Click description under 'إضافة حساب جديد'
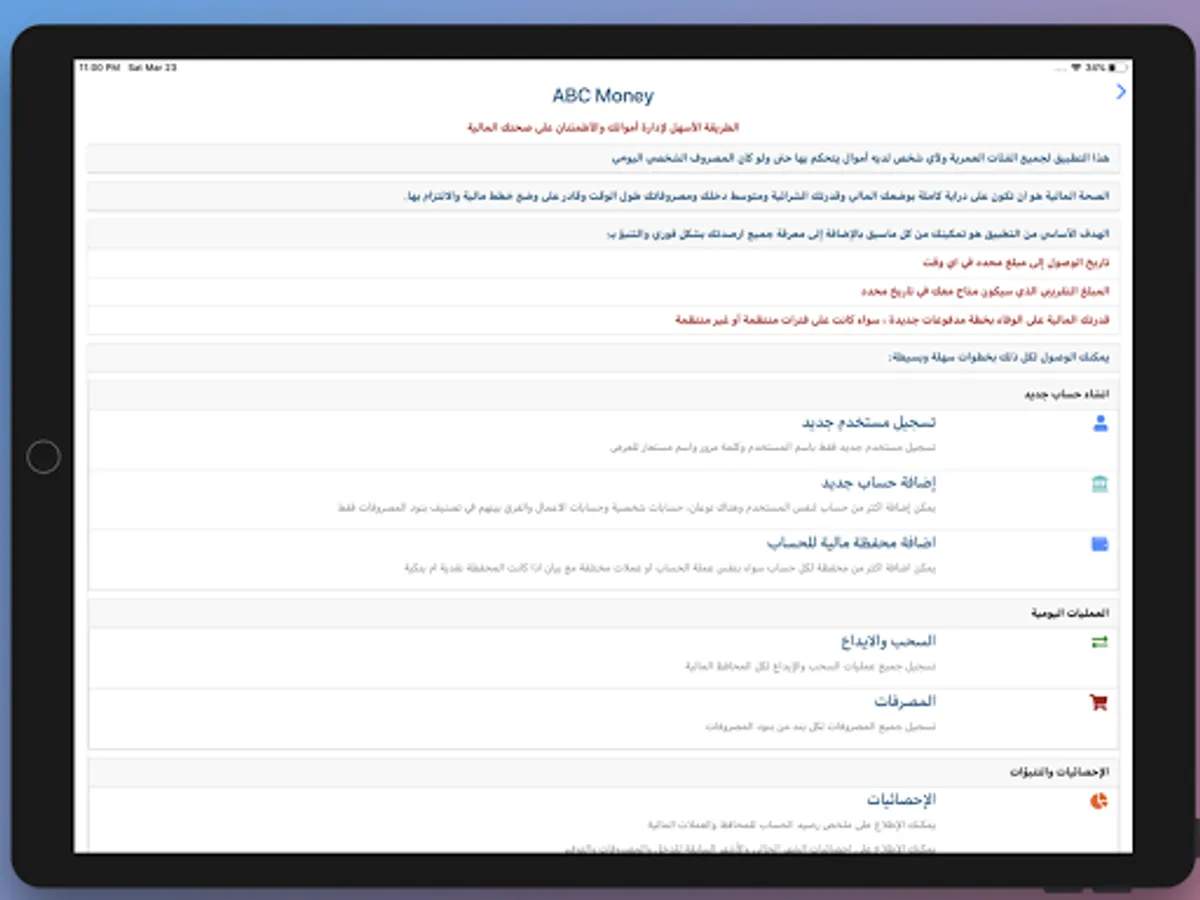This screenshot has width=1200, height=900. [x=637, y=508]
